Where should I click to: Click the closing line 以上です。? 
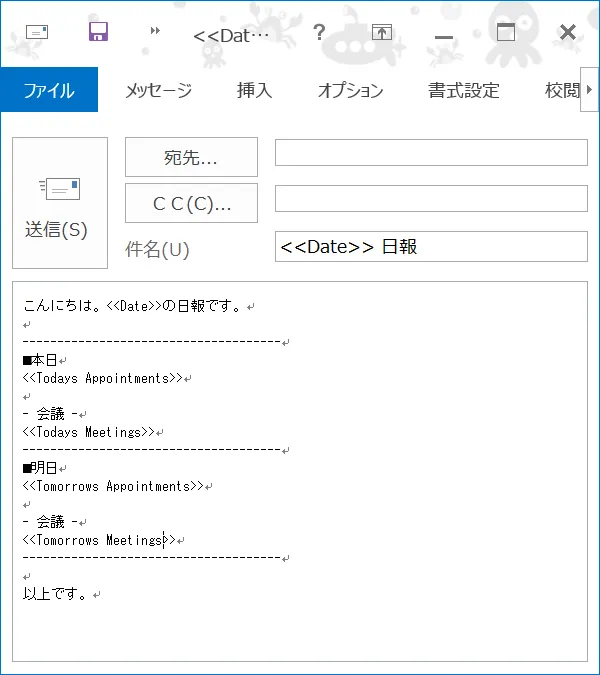coord(55,594)
